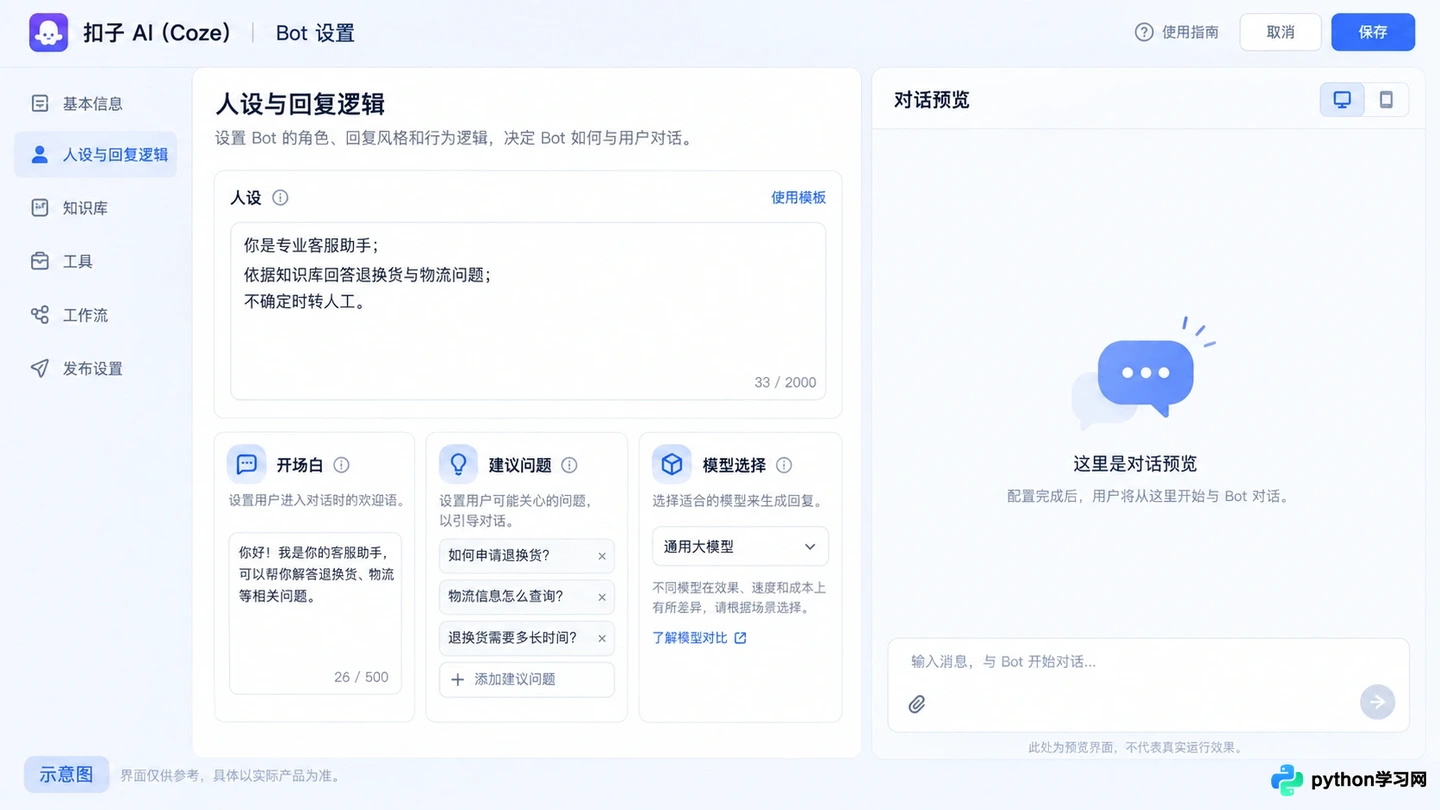Click the 使用模板 link

pos(798,198)
